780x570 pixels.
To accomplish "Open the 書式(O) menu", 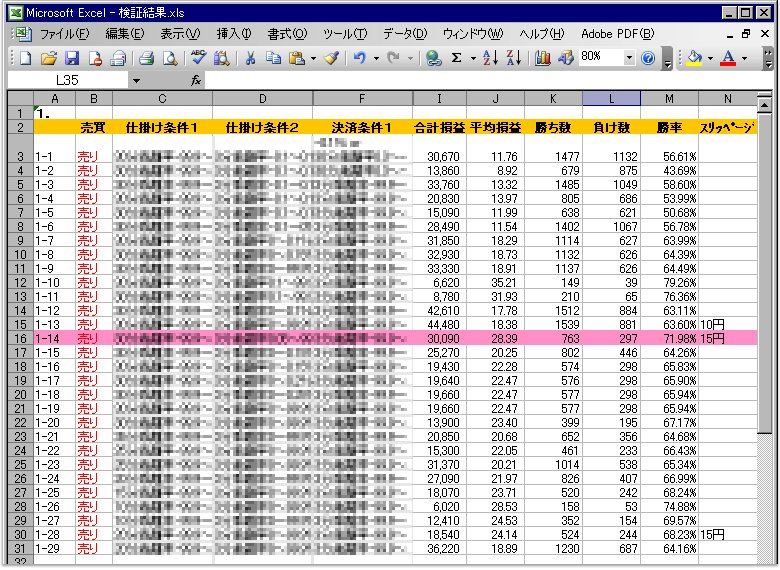I will click(x=287, y=34).
